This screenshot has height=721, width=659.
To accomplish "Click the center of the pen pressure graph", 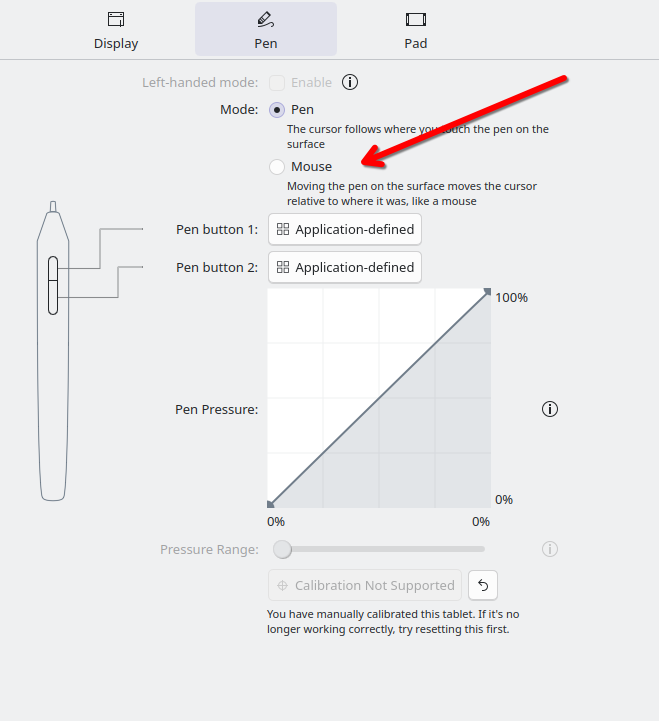I will click(379, 398).
